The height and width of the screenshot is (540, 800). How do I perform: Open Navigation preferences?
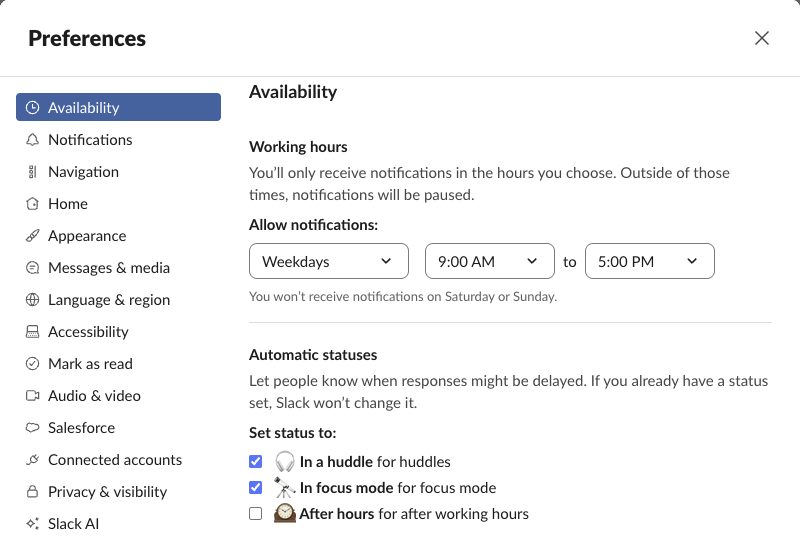(118, 171)
